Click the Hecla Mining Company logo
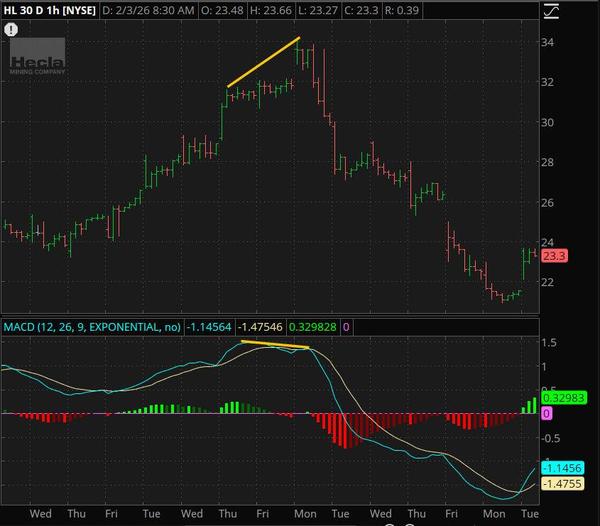600x526 pixels. [37, 56]
